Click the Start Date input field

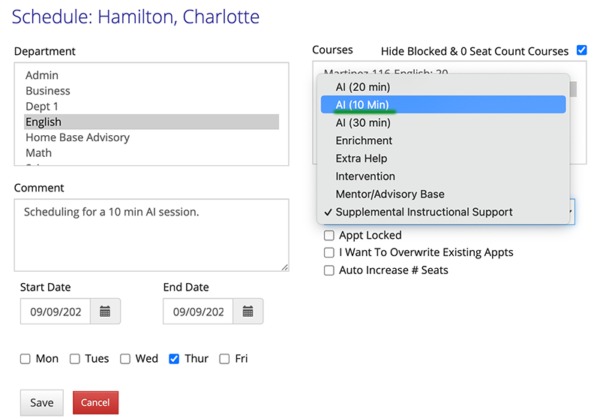click(x=55, y=311)
